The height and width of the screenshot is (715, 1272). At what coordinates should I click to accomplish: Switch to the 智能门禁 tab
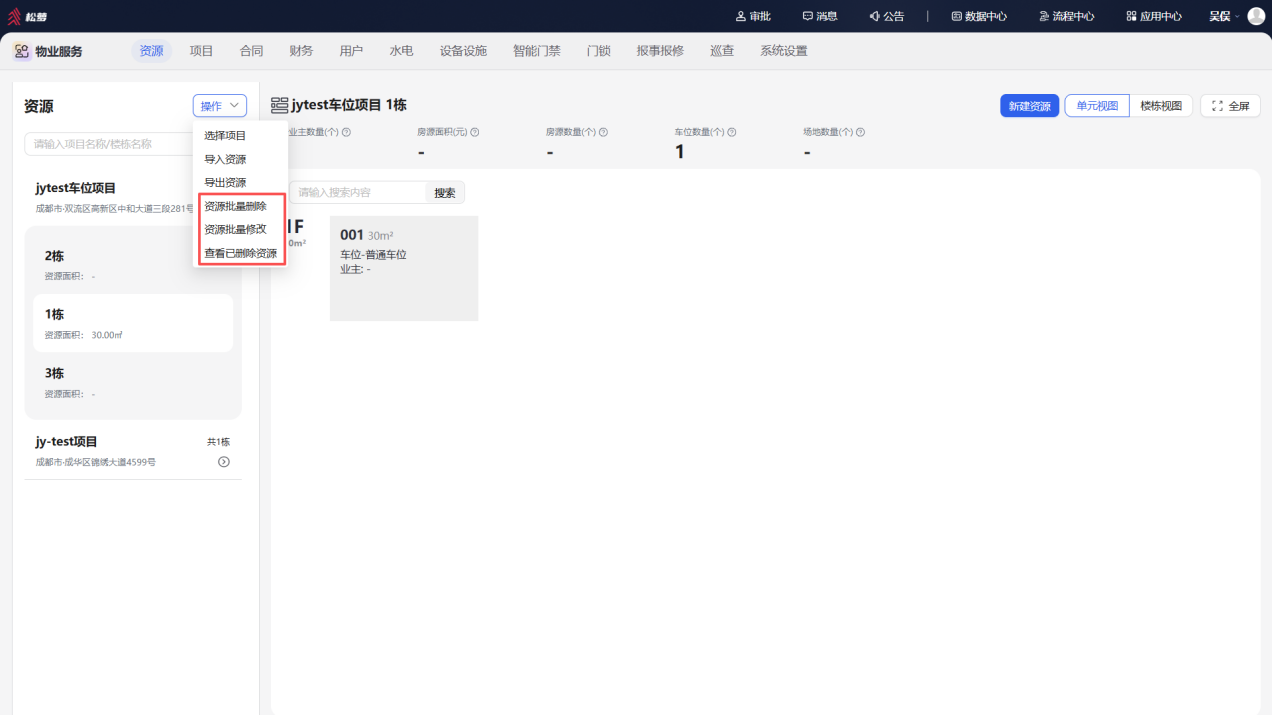tap(537, 51)
